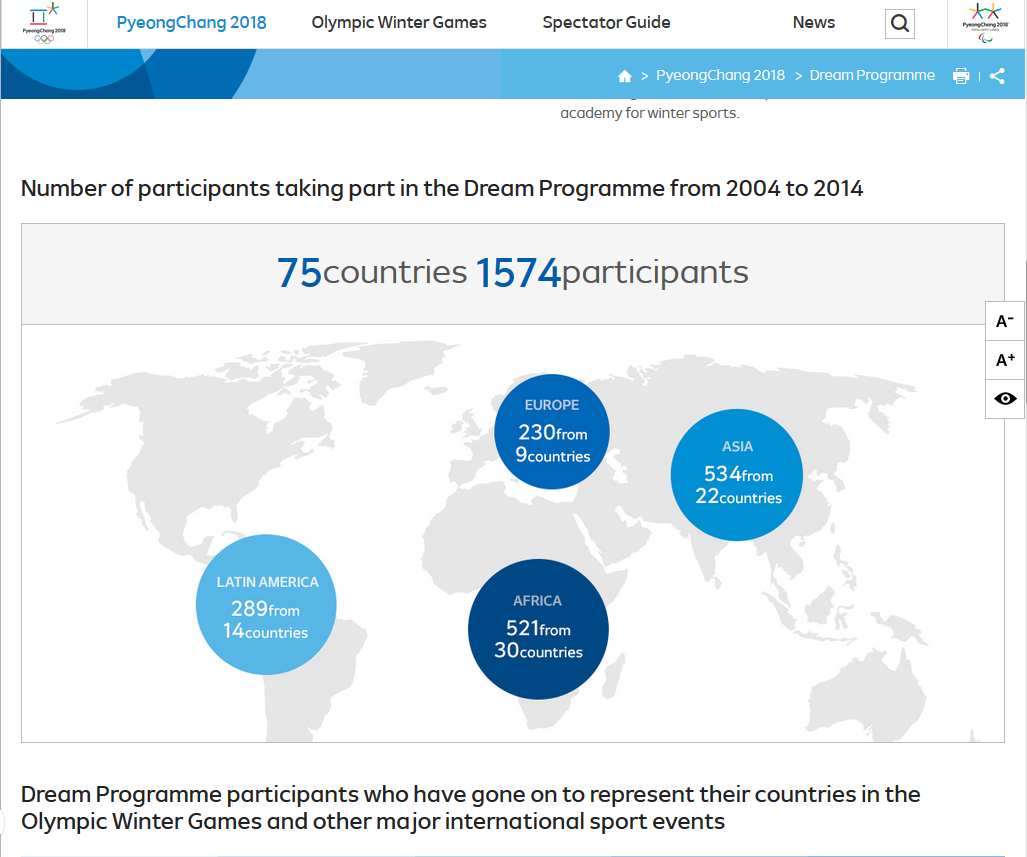
Task: Go to PyeongChang 2018 breadcrumb link
Action: click(x=720, y=75)
